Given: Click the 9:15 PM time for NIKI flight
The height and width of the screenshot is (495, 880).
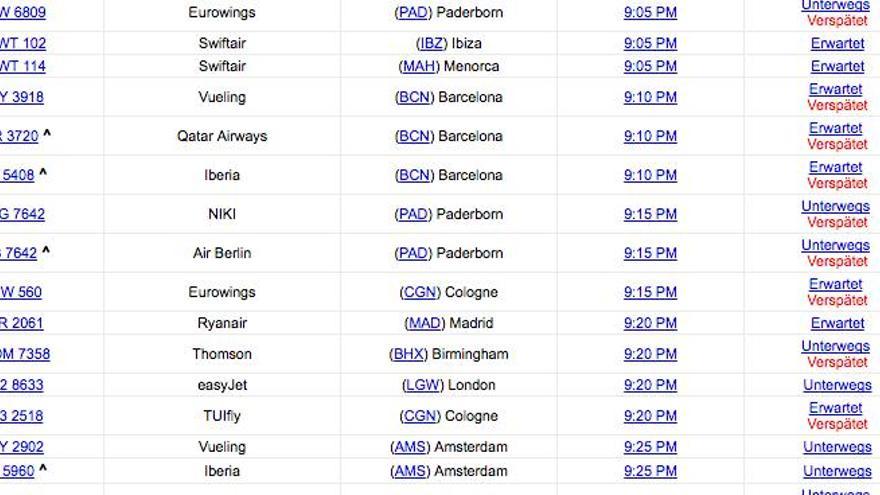Looking at the screenshot, I should [650, 214].
